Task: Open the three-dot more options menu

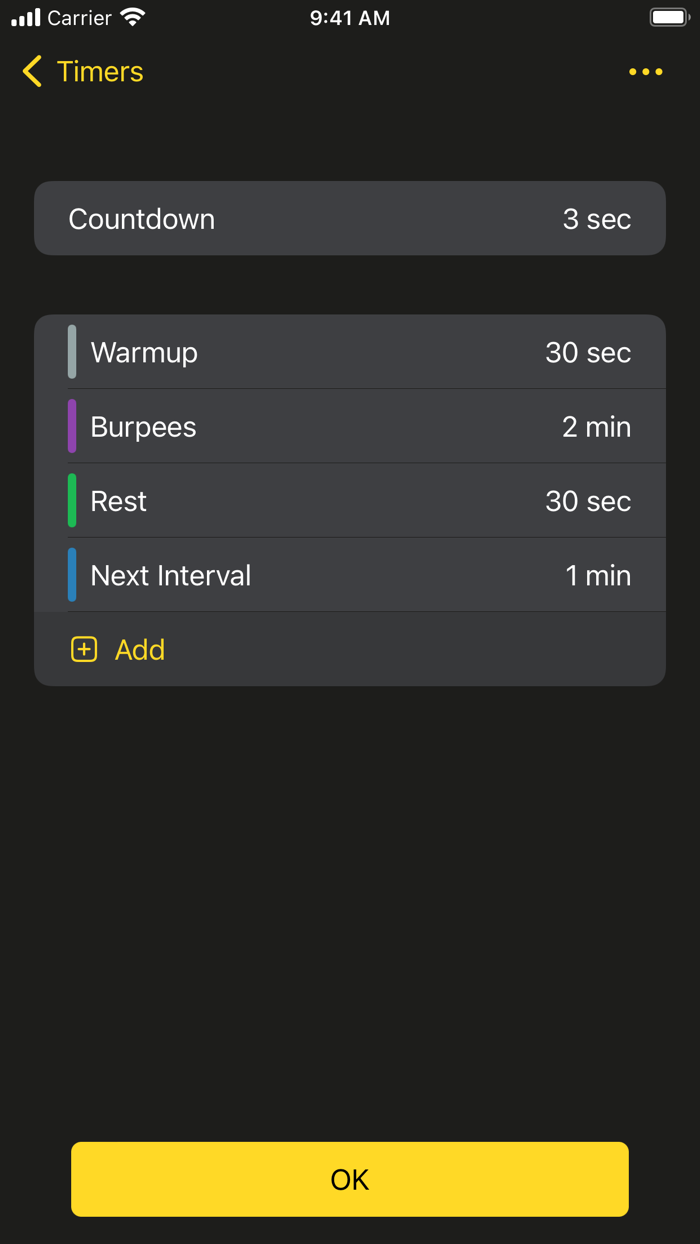Action: pos(645,72)
